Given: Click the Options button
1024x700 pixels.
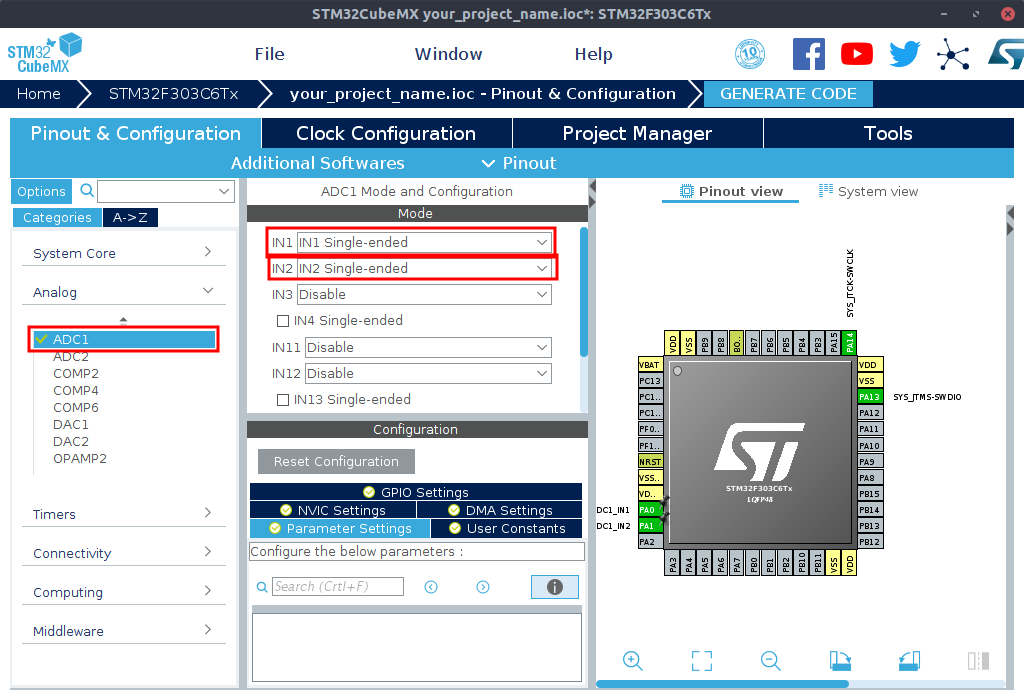Looking at the screenshot, I should [41, 191].
